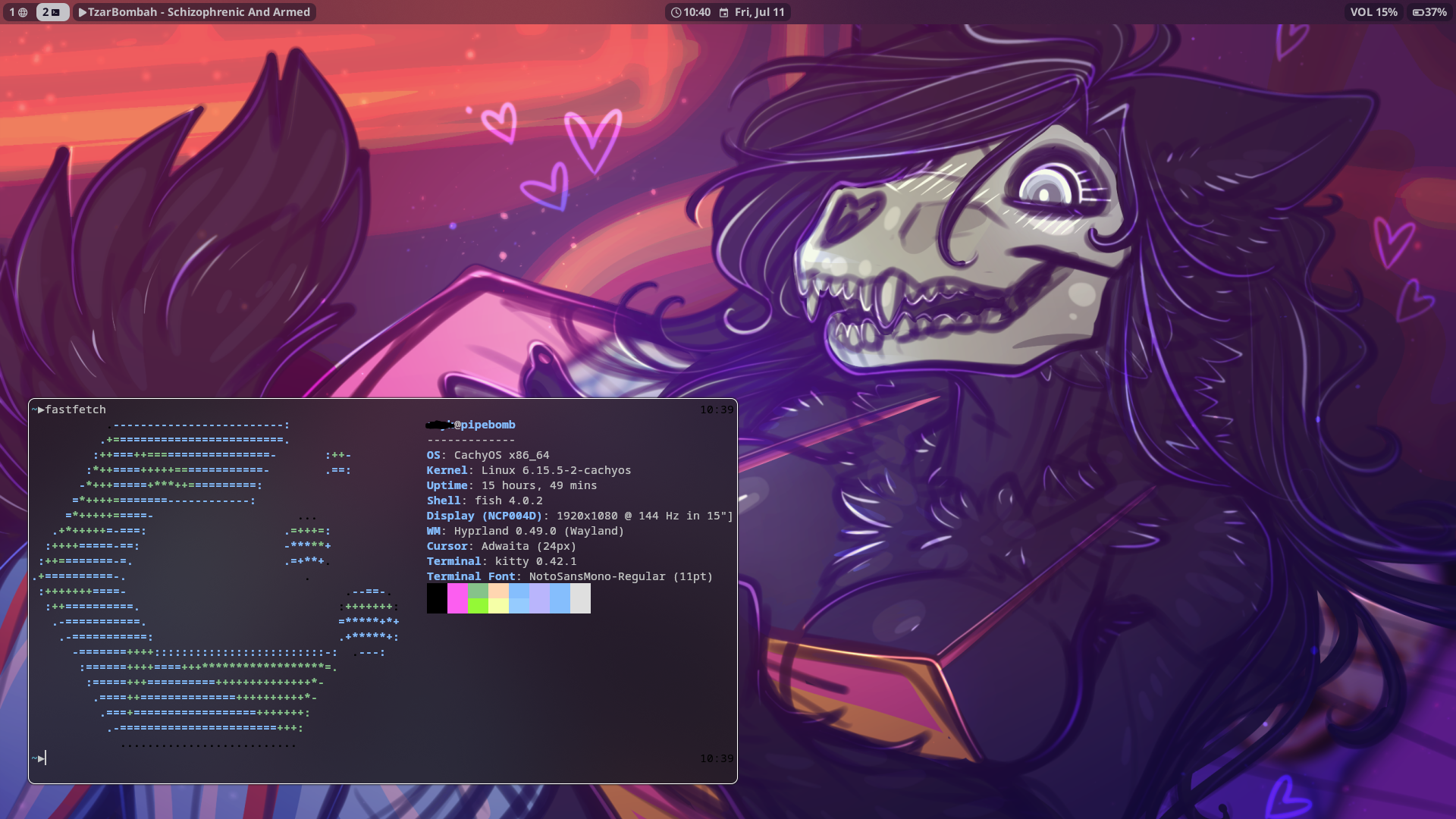Click the Display (NCP004D) line
Viewport: 1456px width, 819px height.
579,516
